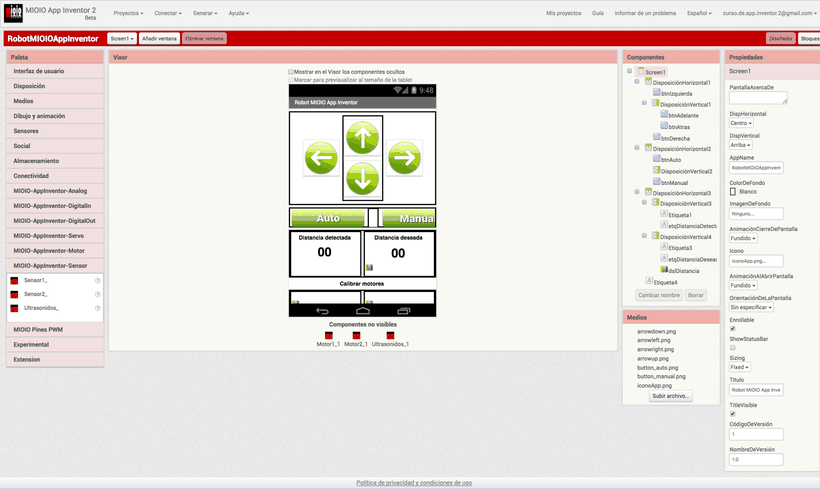The height and width of the screenshot is (489, 820).
Task: Toggle the TitleVisible checkbox
Action: [x=733, y=414]
